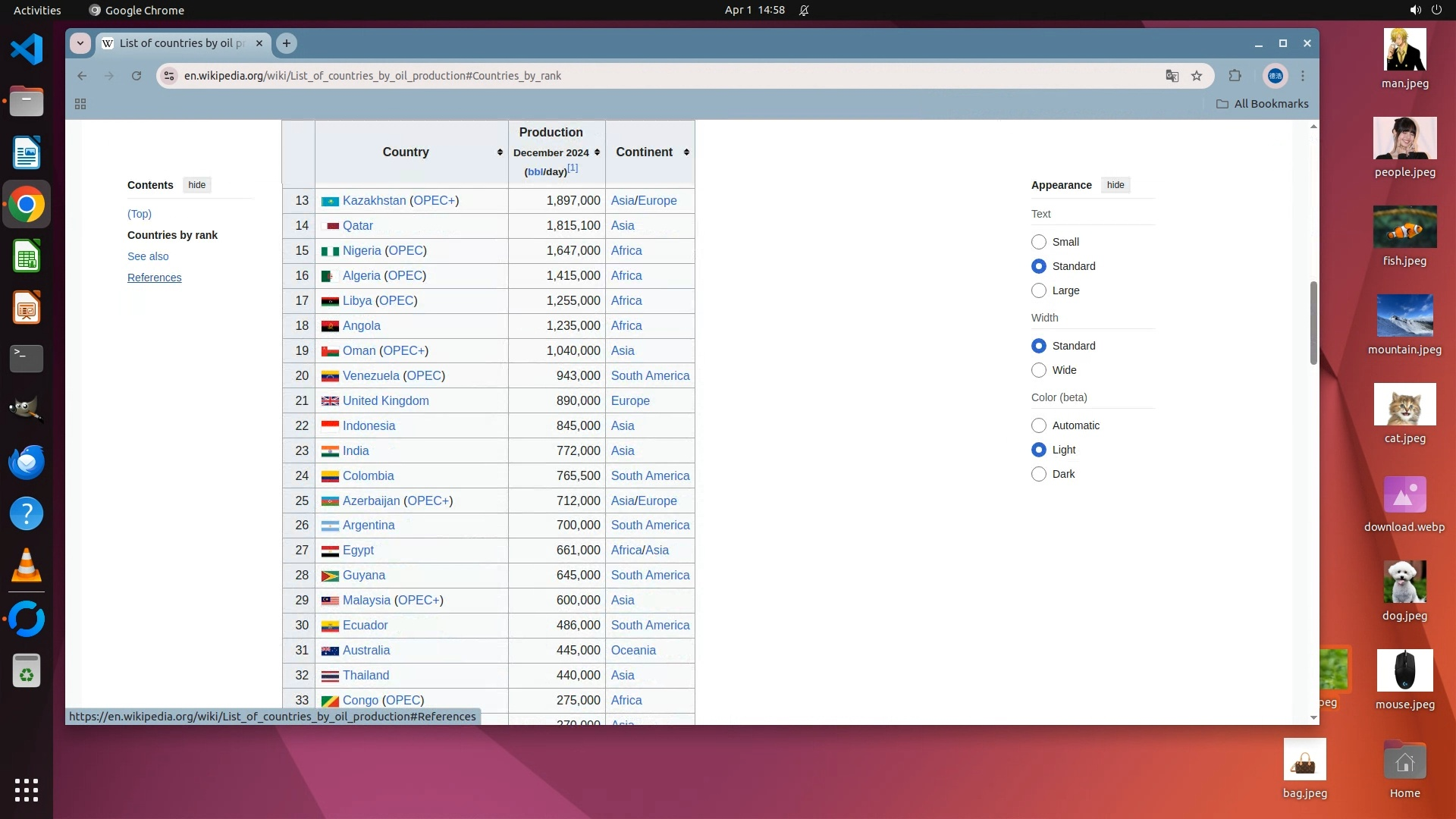Image resolution: width=1456 pixels, height=819 pixels.
Task: Launch Visual Studio Code from dock
Action: (27, 50)
